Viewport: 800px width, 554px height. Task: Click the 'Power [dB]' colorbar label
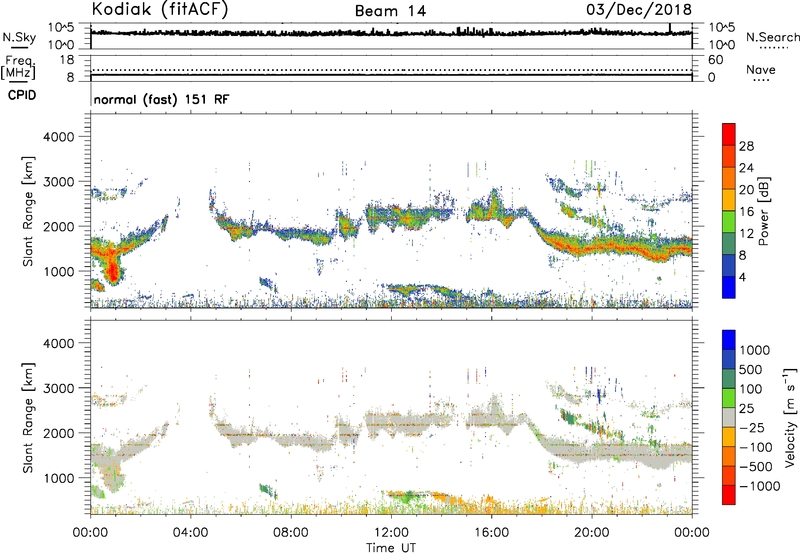[764, 211]
